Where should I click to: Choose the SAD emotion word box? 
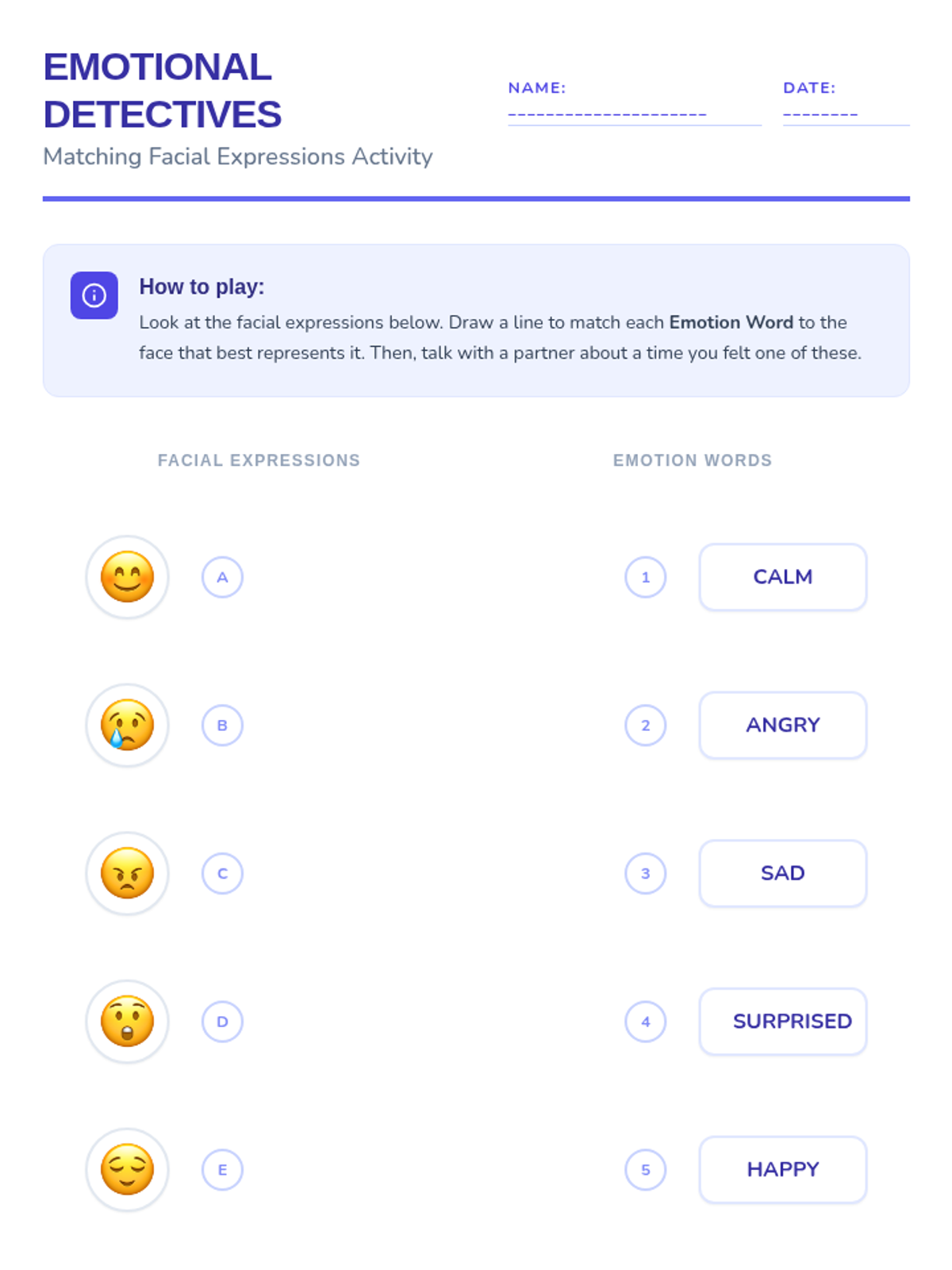click(x=783, y=873)
